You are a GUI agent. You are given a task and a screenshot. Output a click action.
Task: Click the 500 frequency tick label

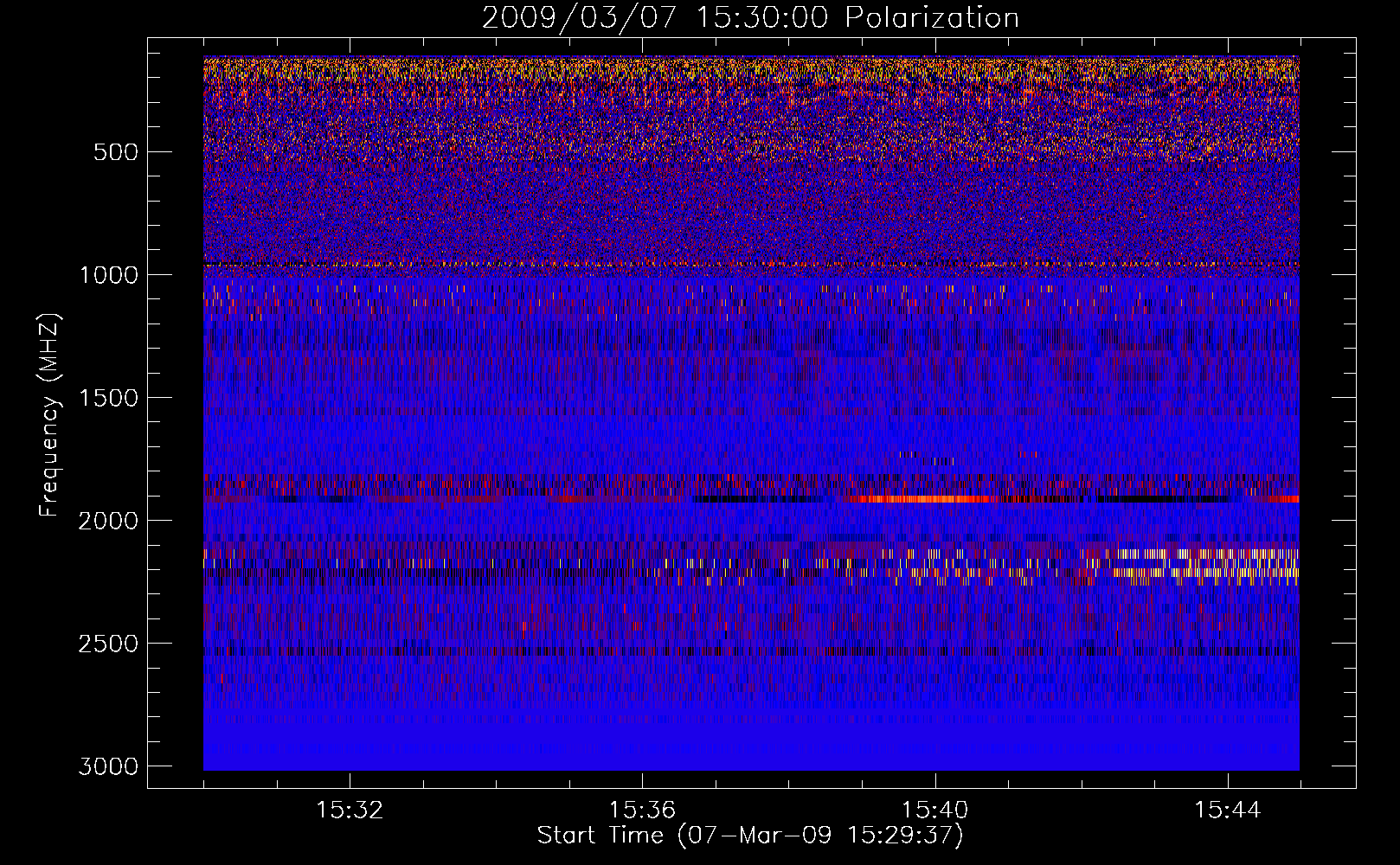coord(115,152)
